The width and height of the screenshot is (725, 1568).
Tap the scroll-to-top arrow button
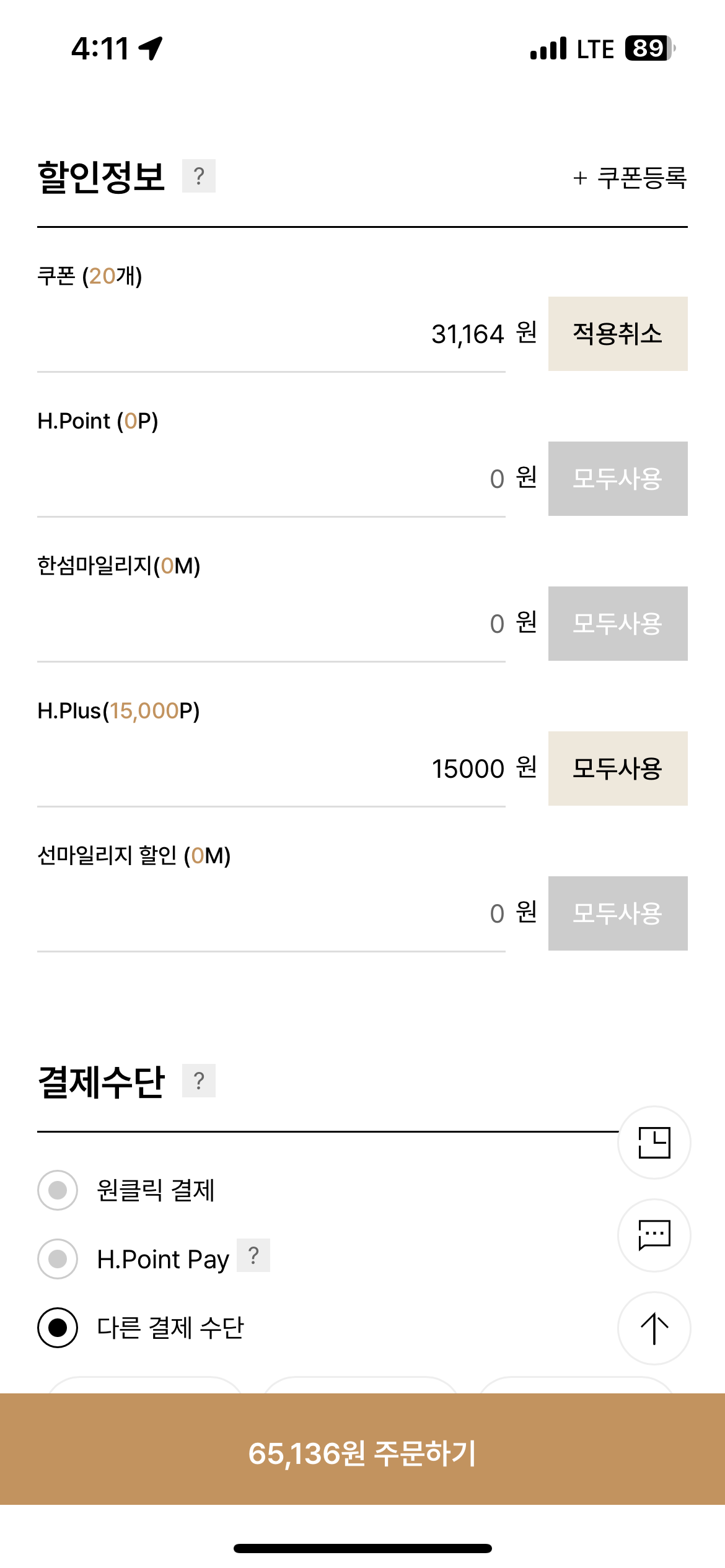654,1328
